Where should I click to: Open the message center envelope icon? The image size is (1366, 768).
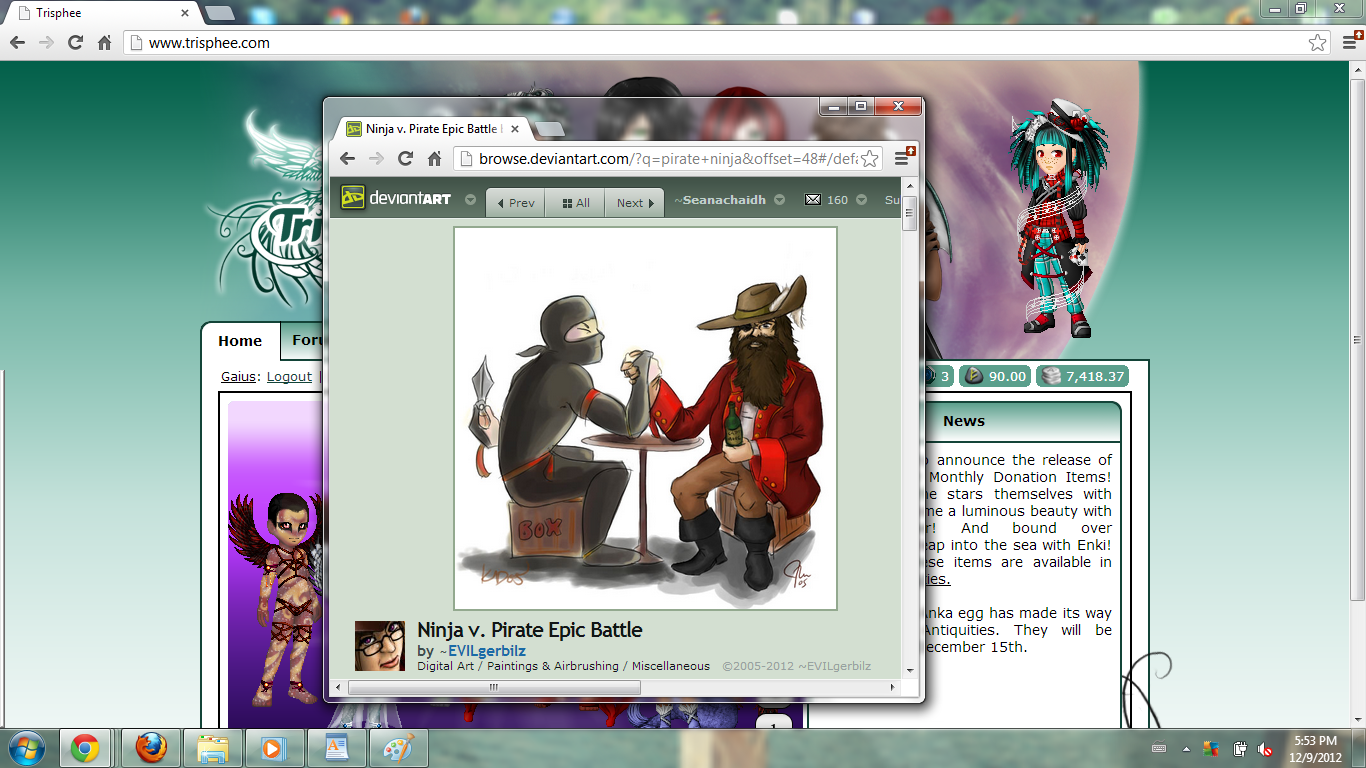[x=813, y=200]
